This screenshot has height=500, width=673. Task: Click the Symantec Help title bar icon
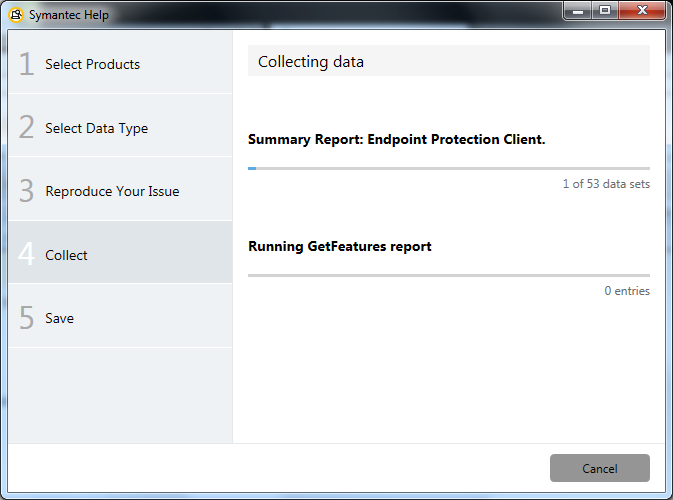point(16,15)
